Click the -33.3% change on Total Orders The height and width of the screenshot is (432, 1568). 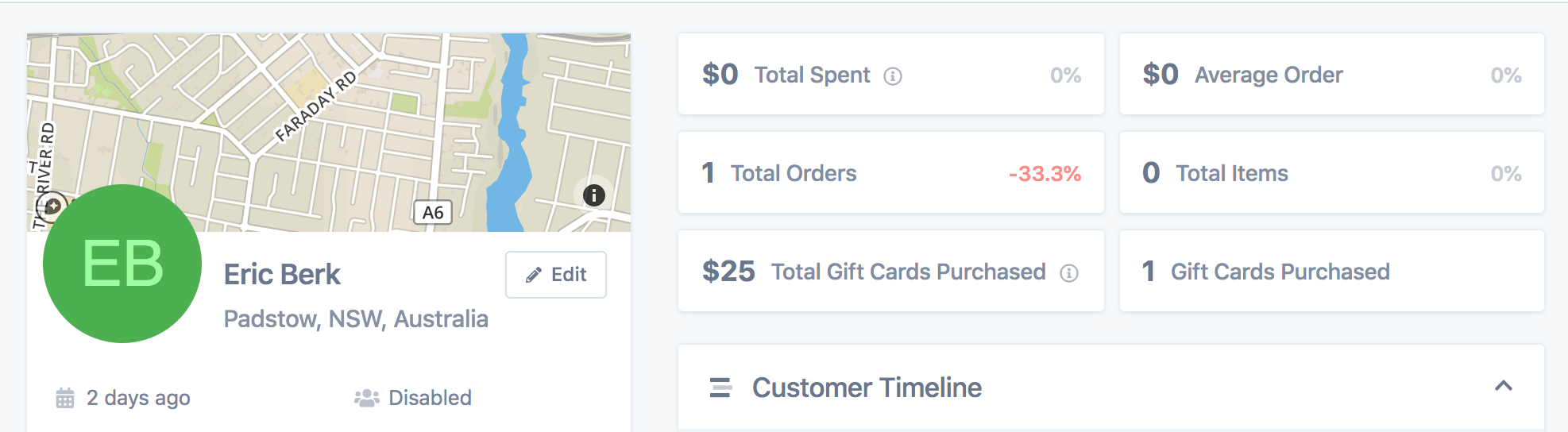point(1045,174)
